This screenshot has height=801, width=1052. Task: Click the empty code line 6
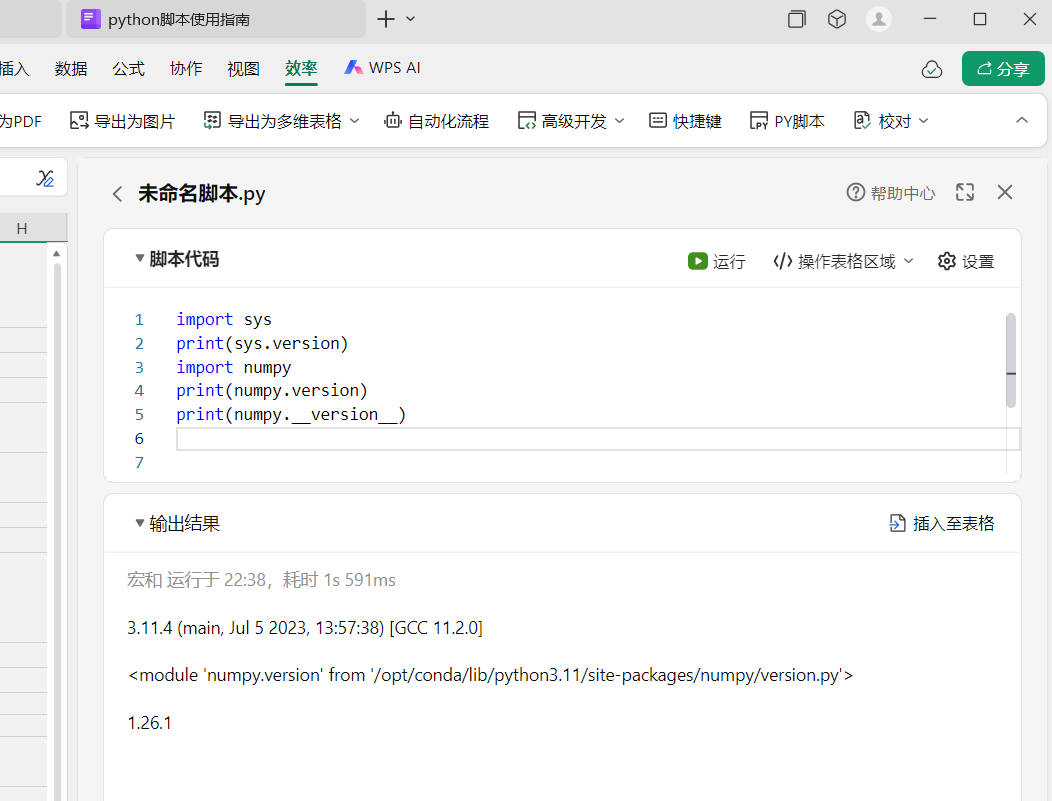coord(598,439)
